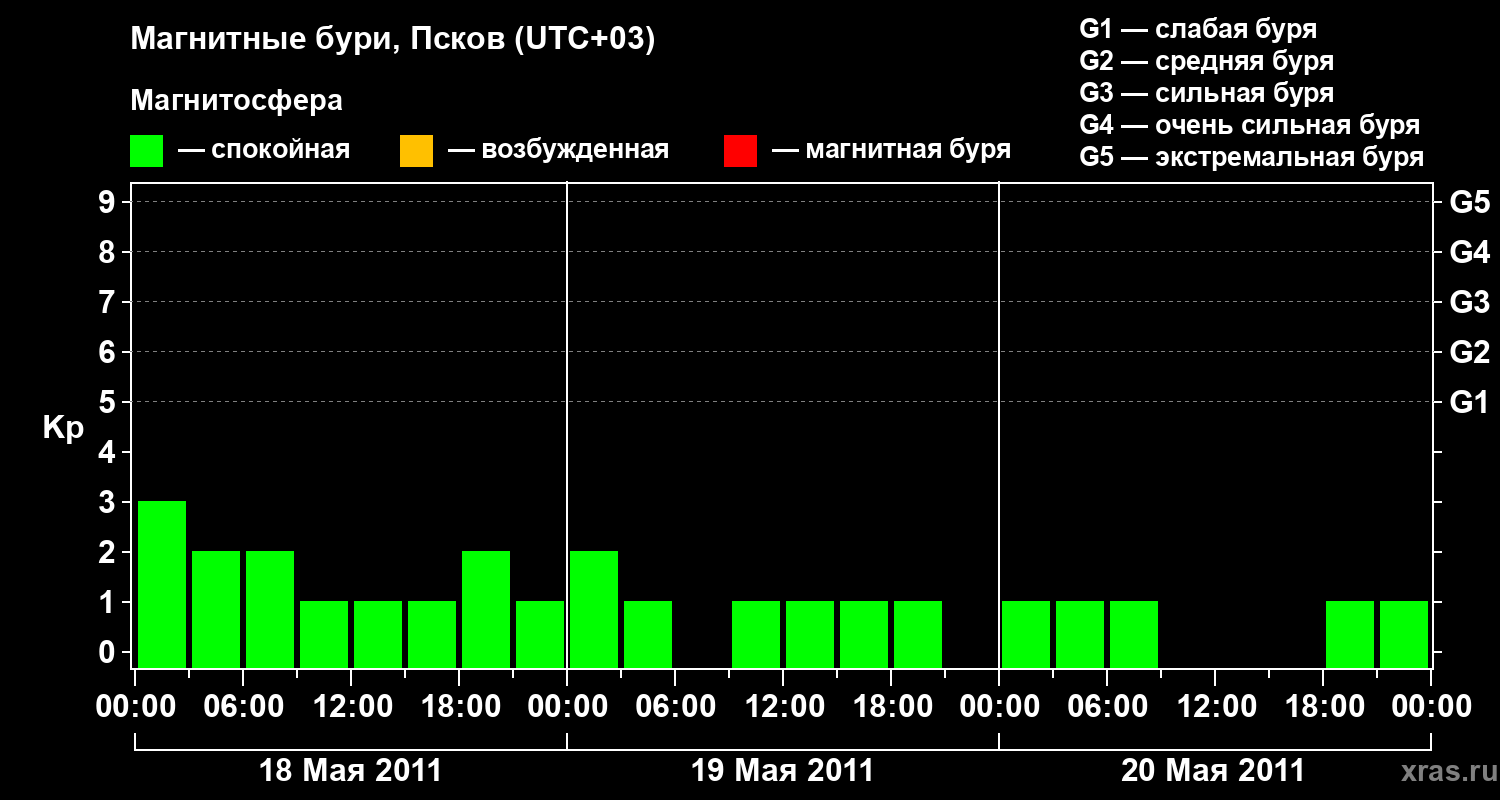Click the Kp axis value 9
Image resolution: width=1500 pixels, height=800 pixels.
109,202
